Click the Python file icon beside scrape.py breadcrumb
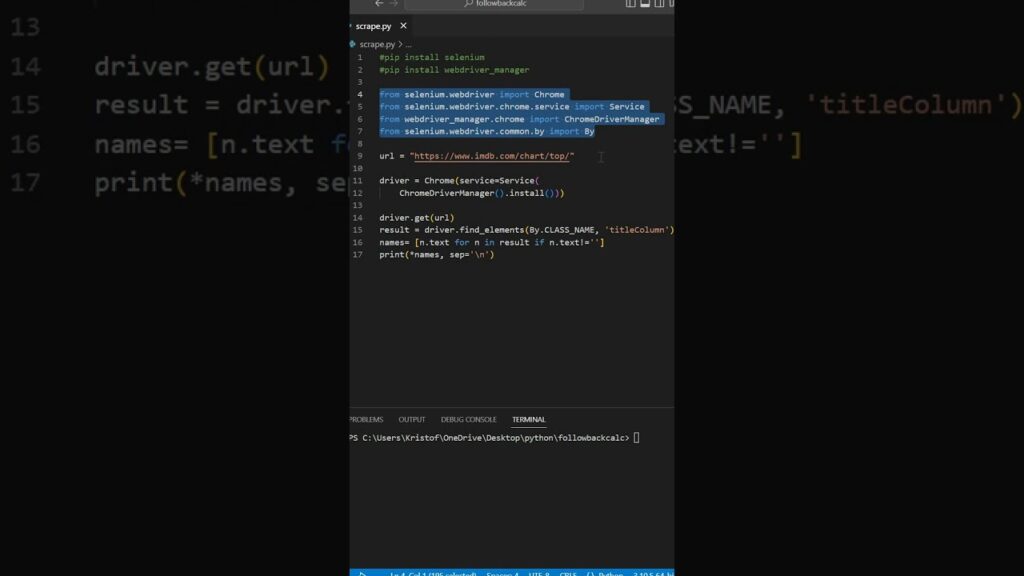 [351, 43]
